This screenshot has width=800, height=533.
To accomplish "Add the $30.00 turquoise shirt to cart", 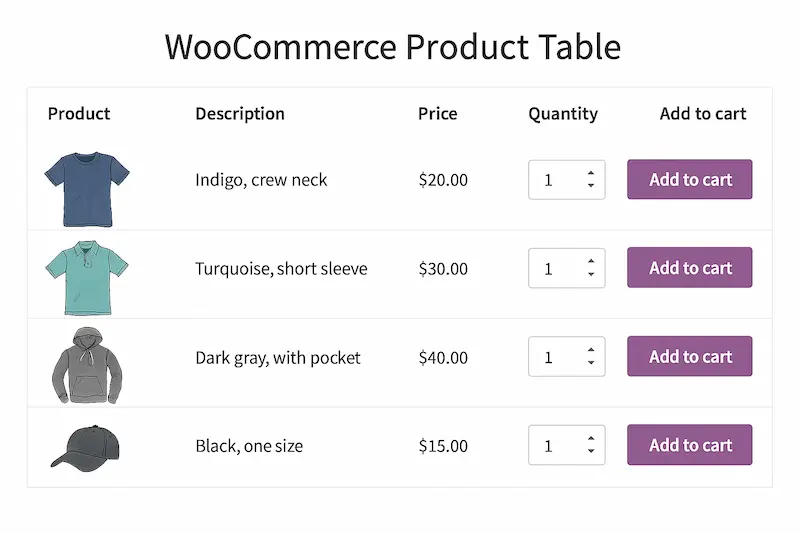I will 690,268.
